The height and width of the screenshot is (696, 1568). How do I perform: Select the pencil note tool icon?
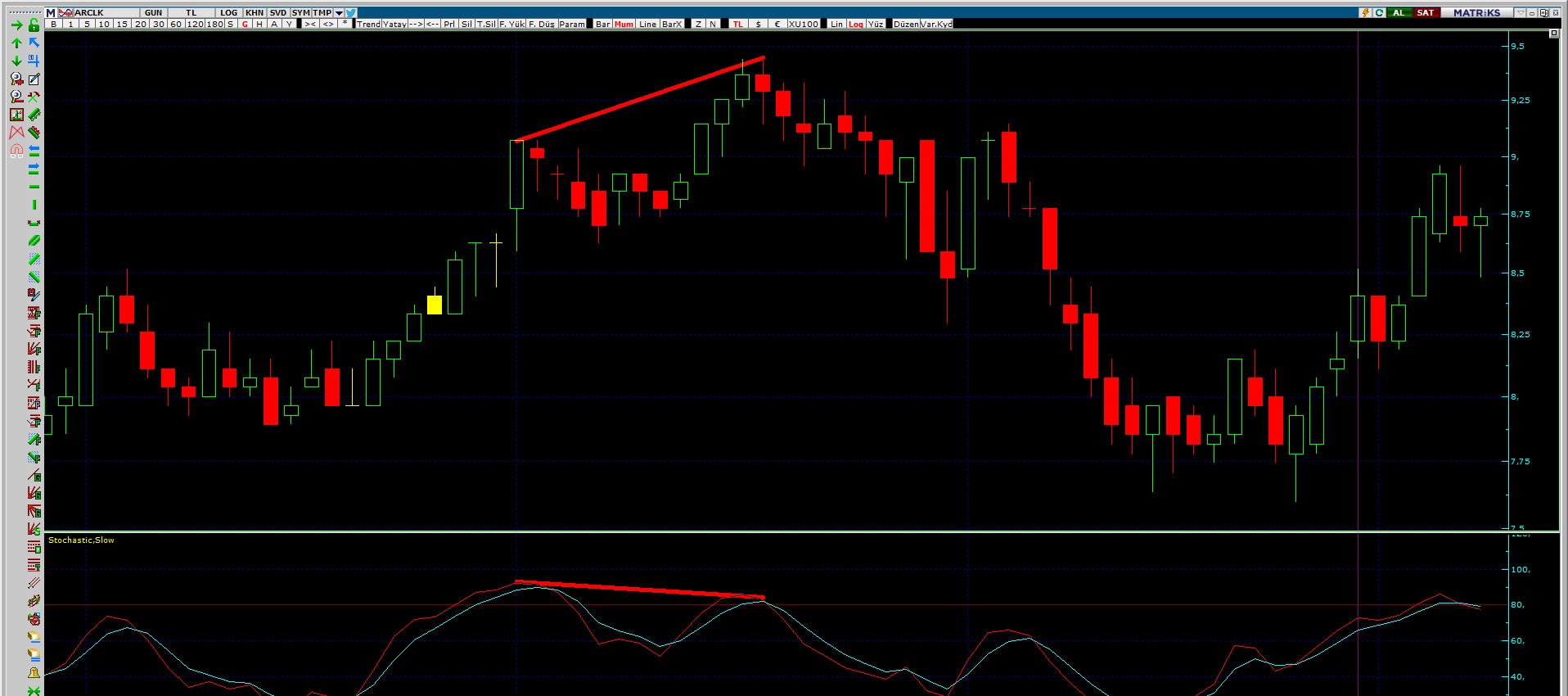pyautogui.click(x=34, y=79)
